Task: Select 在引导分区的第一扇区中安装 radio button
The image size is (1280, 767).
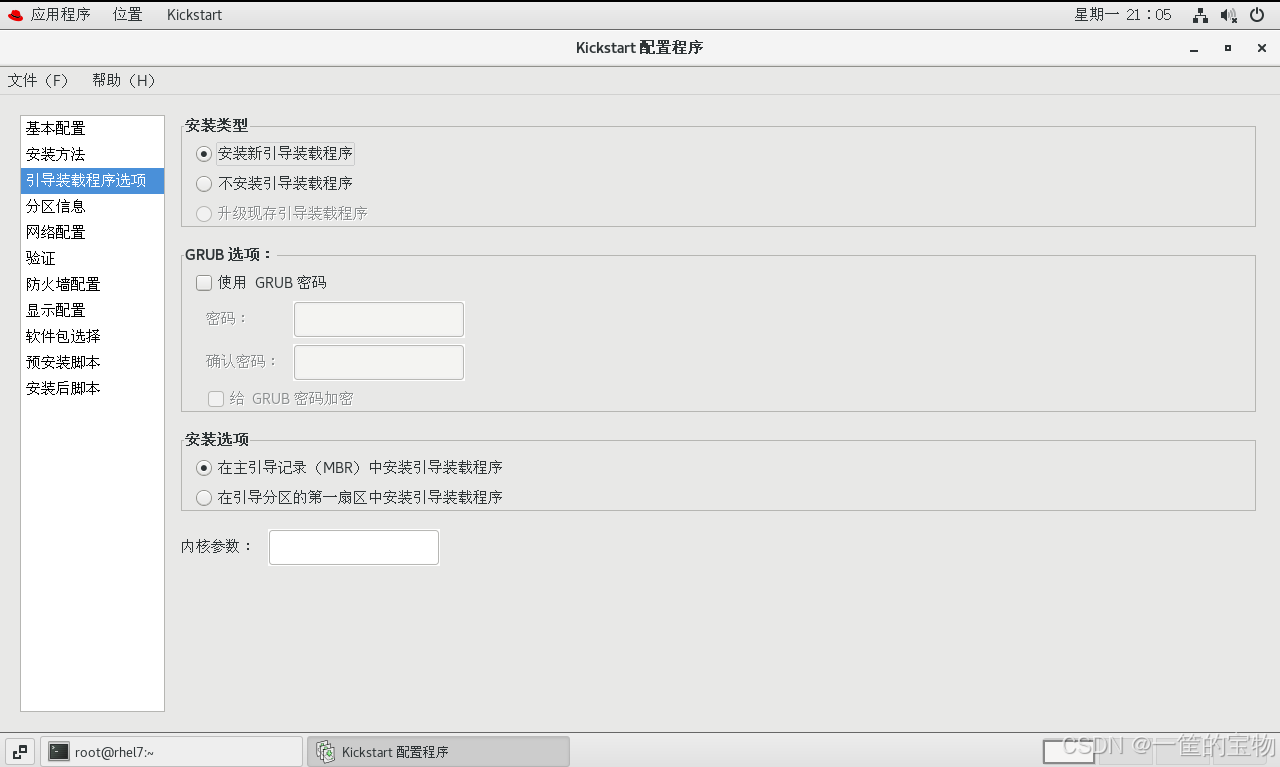Action: [204, 497]
